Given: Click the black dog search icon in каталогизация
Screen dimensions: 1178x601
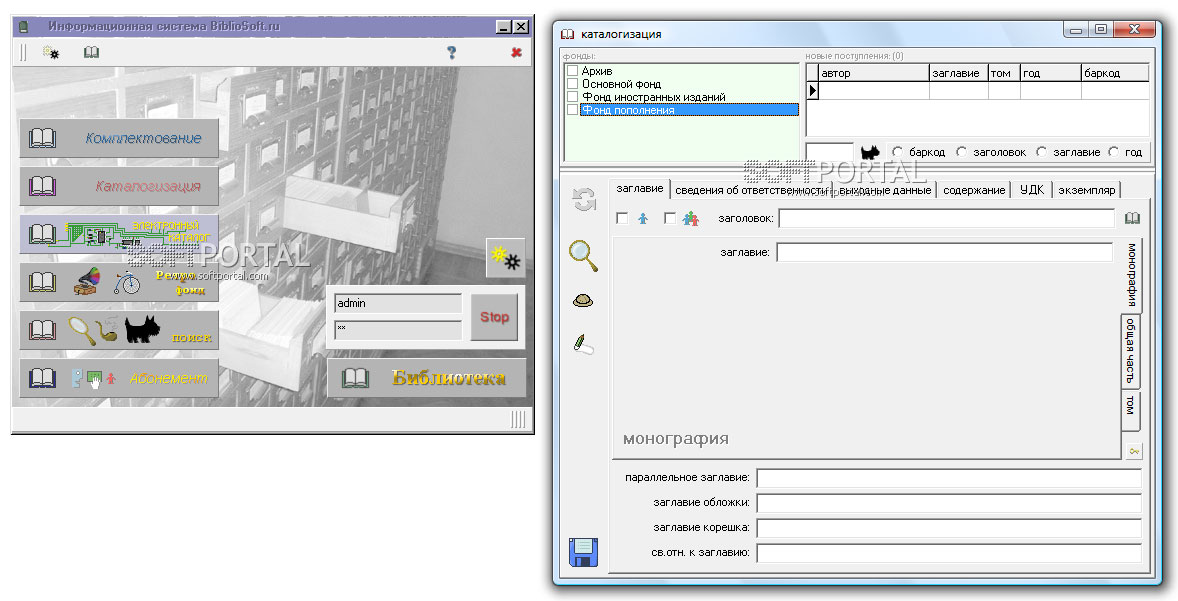Looking at the screenshot, I should pos(870,152).
